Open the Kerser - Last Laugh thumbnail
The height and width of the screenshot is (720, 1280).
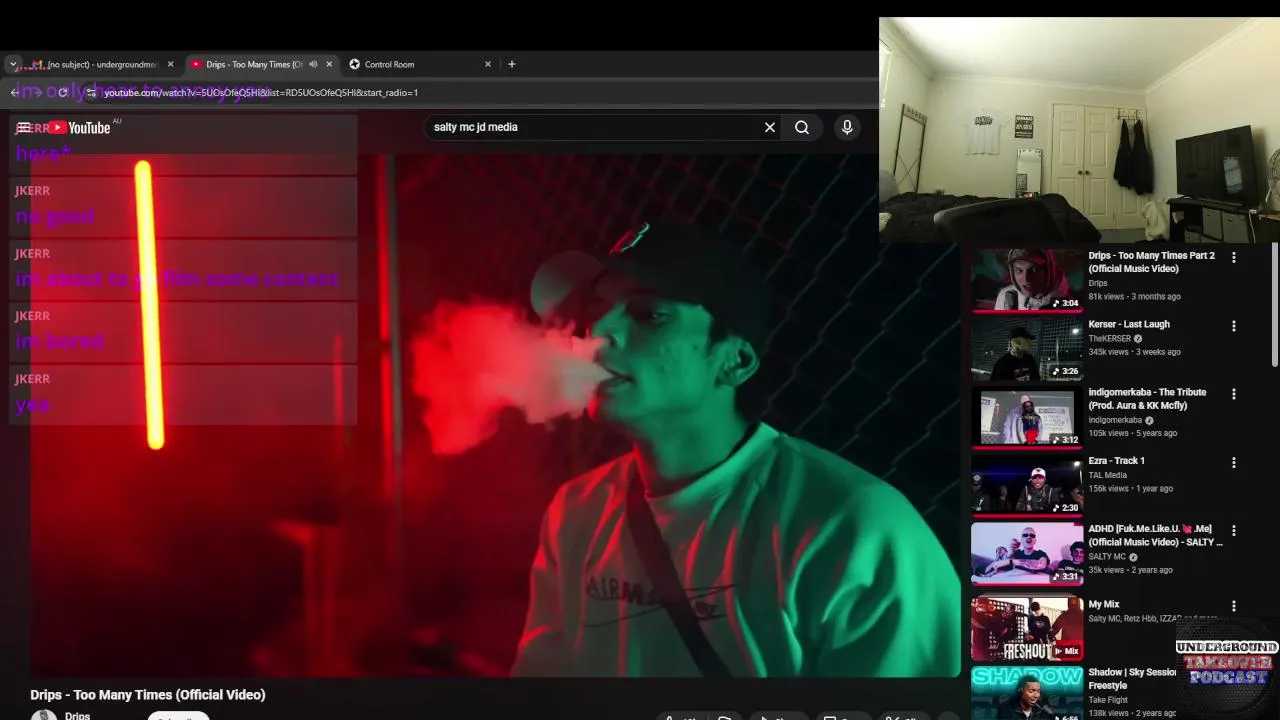coord(1027,349)
